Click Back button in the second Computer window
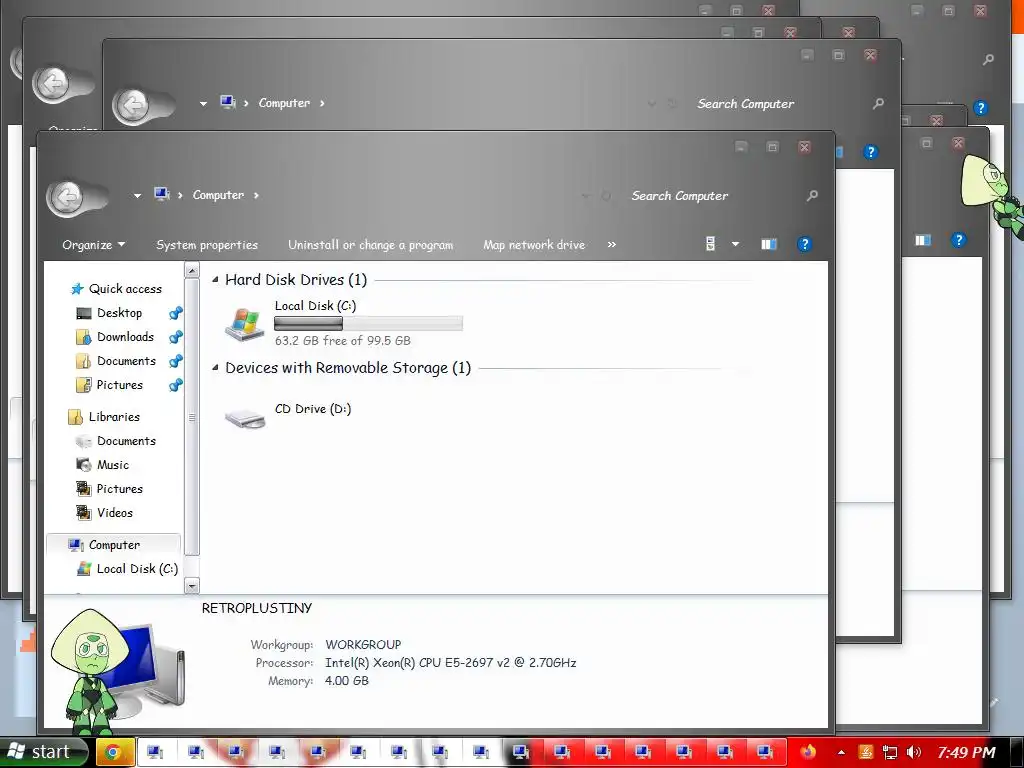 [x=133, y=104]
